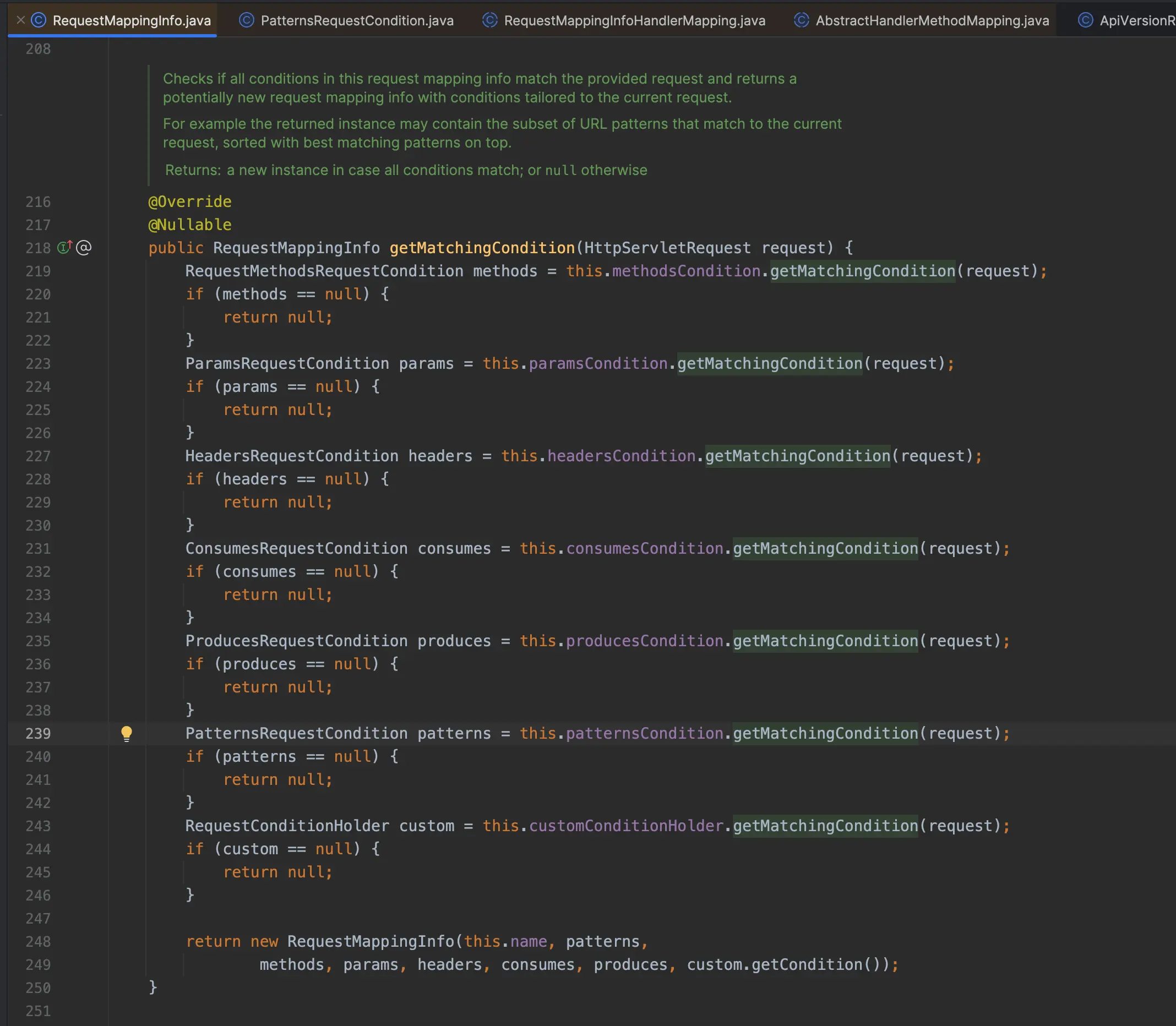Viewport: 1176px width, 1026px height.
Task: Click this.name in the return statement
Action: [505, 941]
